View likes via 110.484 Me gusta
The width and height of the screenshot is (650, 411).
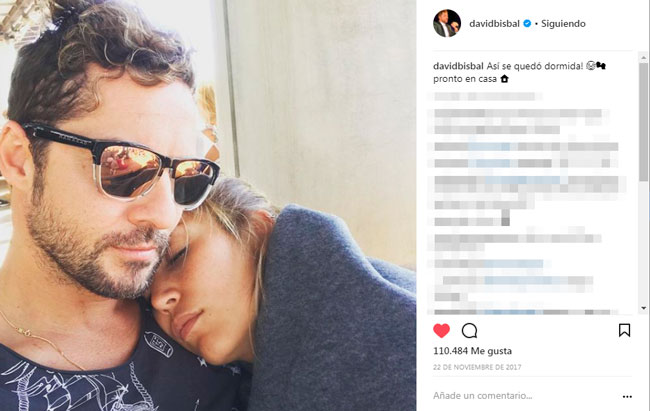[x=472, y=351]
